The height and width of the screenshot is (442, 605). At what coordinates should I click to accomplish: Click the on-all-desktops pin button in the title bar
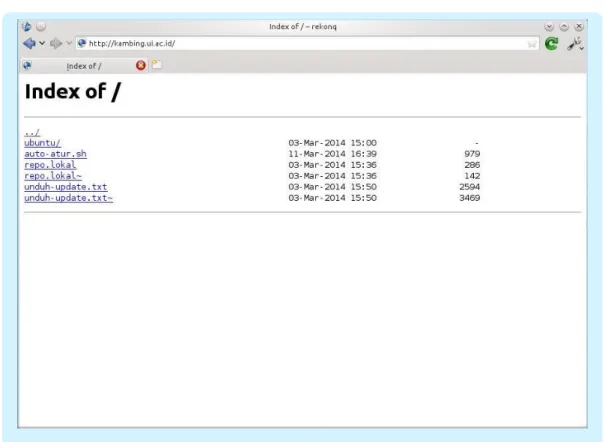[41, 27]
